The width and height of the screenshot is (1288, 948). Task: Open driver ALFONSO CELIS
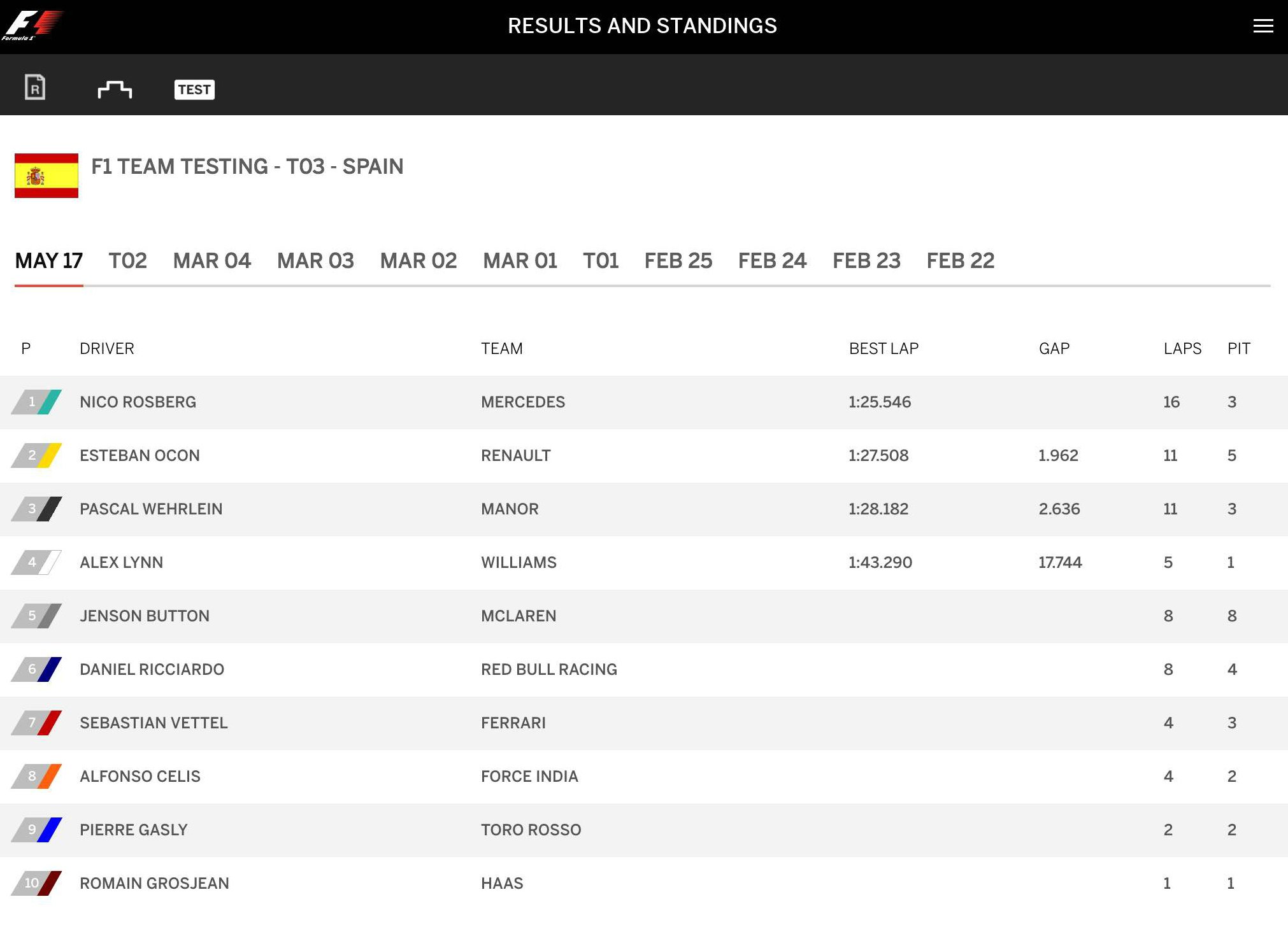140,777
